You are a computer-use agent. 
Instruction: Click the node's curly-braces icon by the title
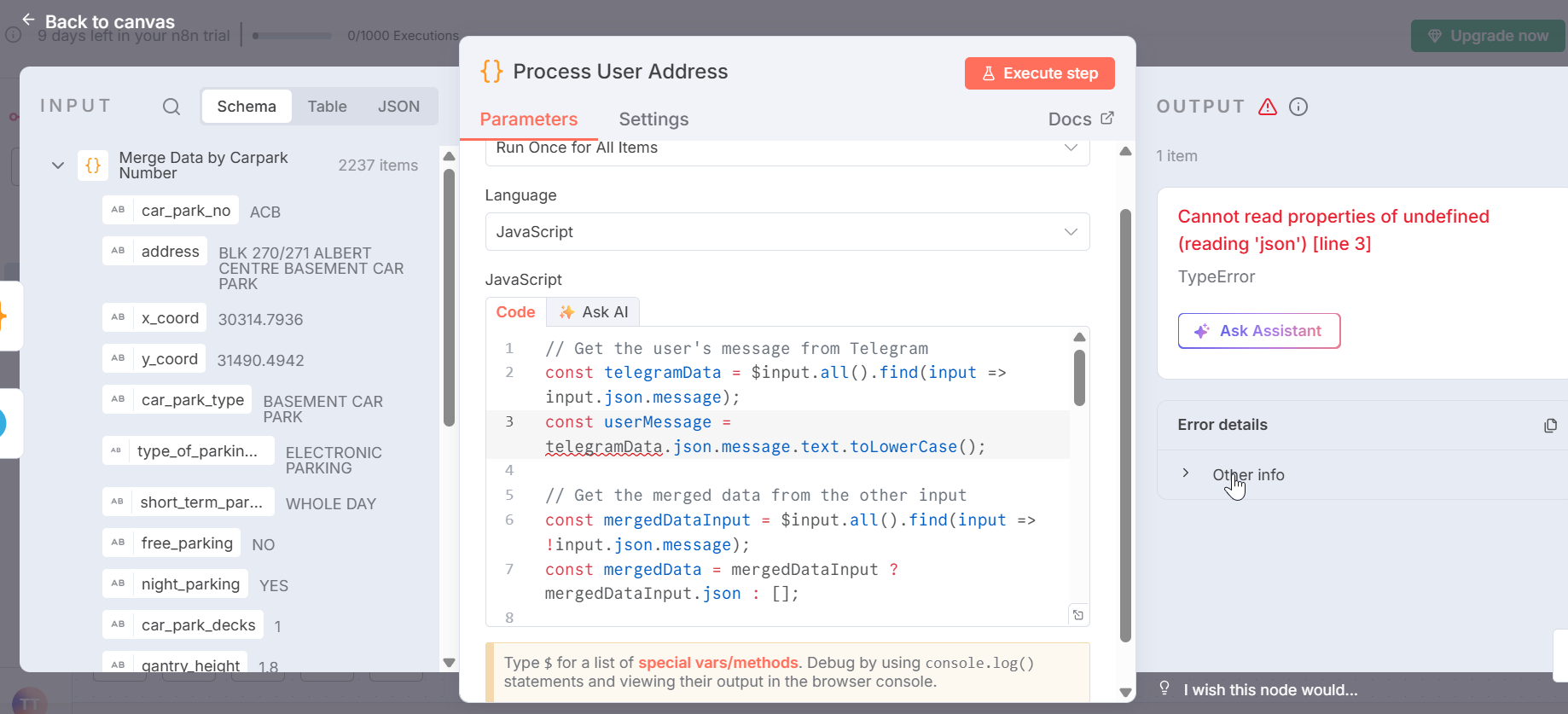491,72
